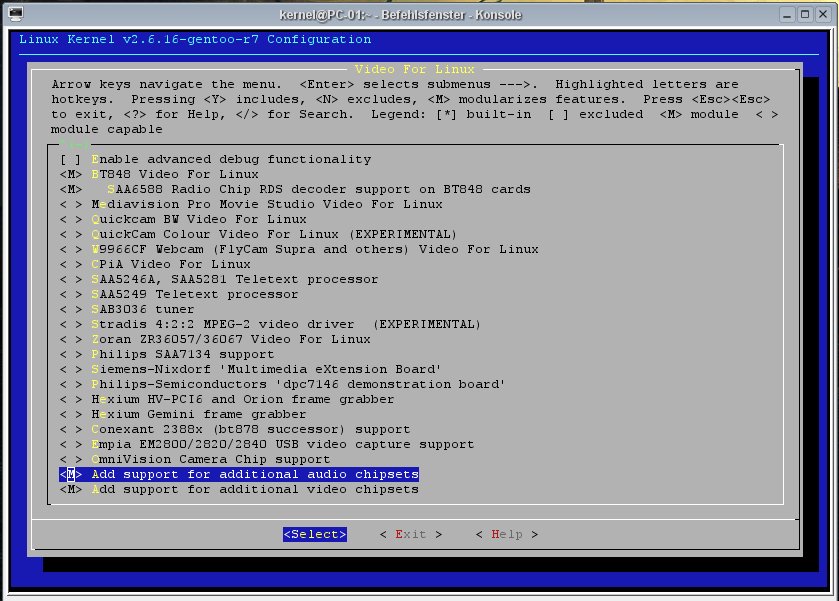Select Siemens-Nixdorf Multimedia eXtension Board entry
Viewport: 839px width, 601px height.
click(x=251, y=369)
